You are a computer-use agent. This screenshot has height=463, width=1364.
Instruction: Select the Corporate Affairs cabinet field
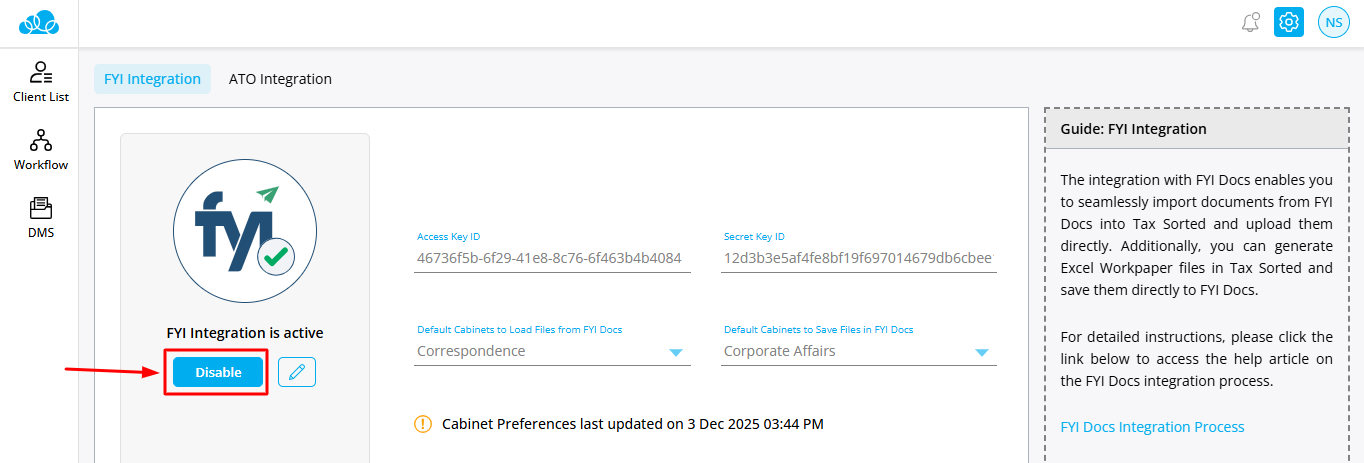845,352
